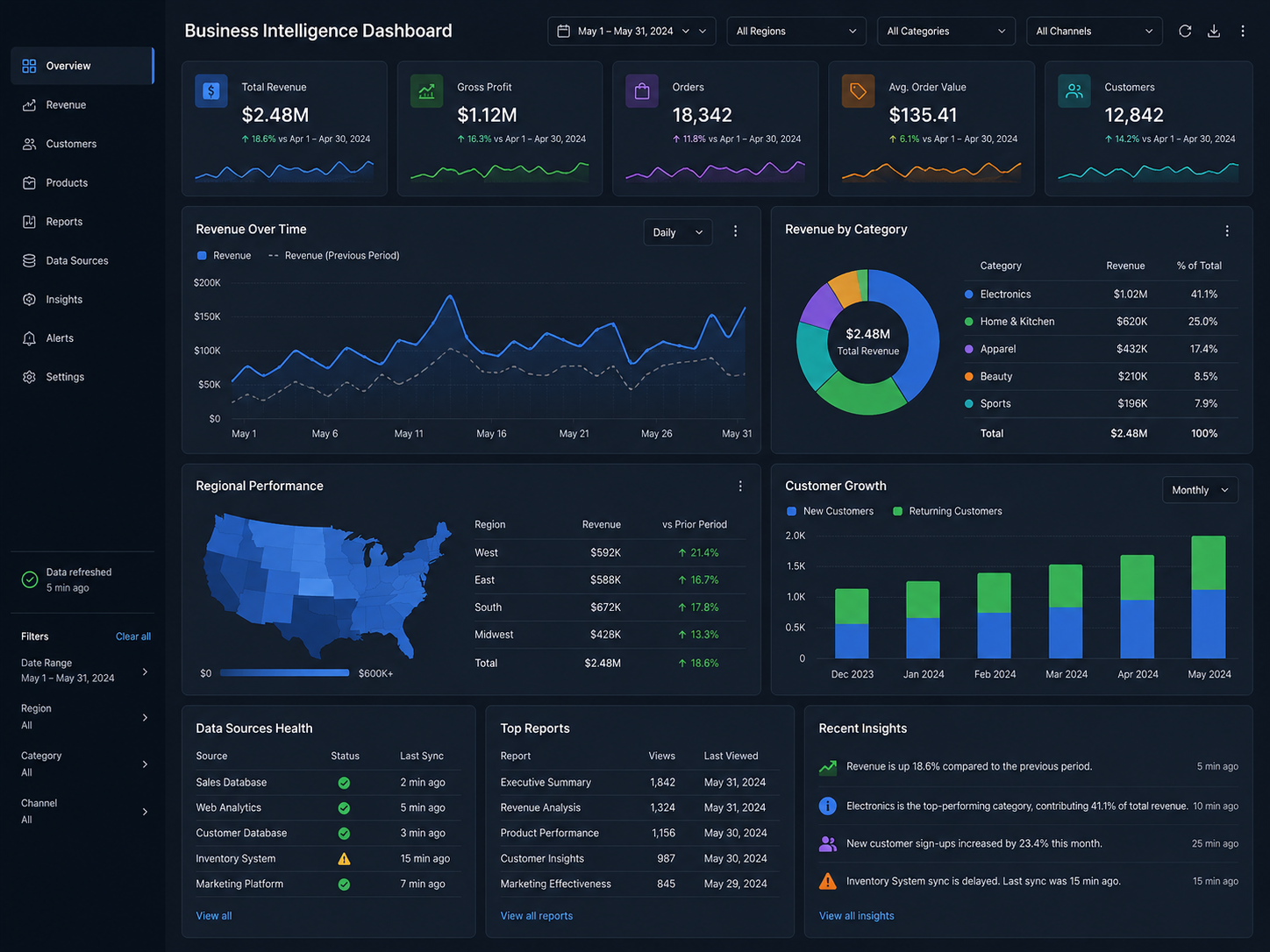Viewport: 1270px width, 952px height.
Task: Click West region revenue $592K
Action: tap(606, 553)
